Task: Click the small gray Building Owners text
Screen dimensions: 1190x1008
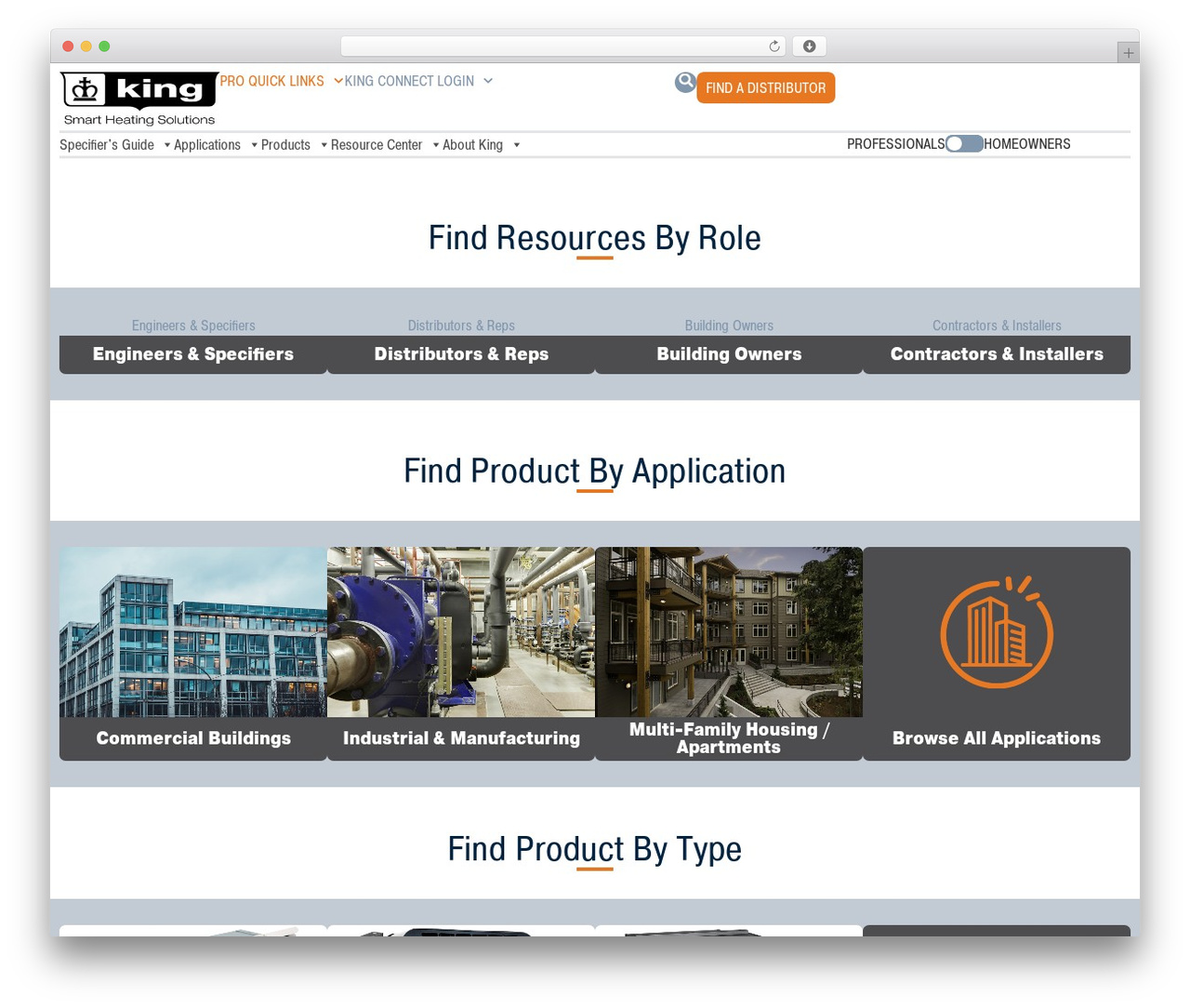Action: [729, 325]
